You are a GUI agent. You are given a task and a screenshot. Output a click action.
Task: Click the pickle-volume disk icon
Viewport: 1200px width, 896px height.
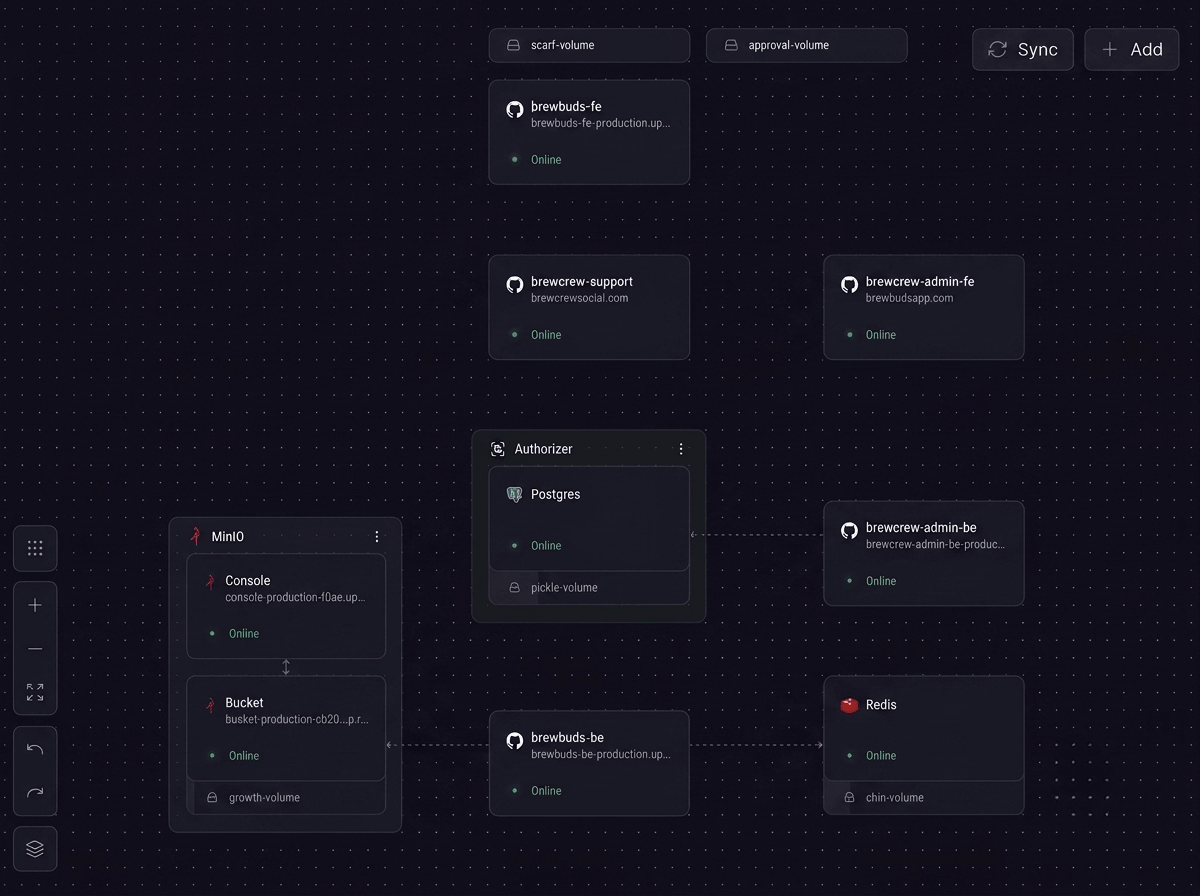pos(515,588)
